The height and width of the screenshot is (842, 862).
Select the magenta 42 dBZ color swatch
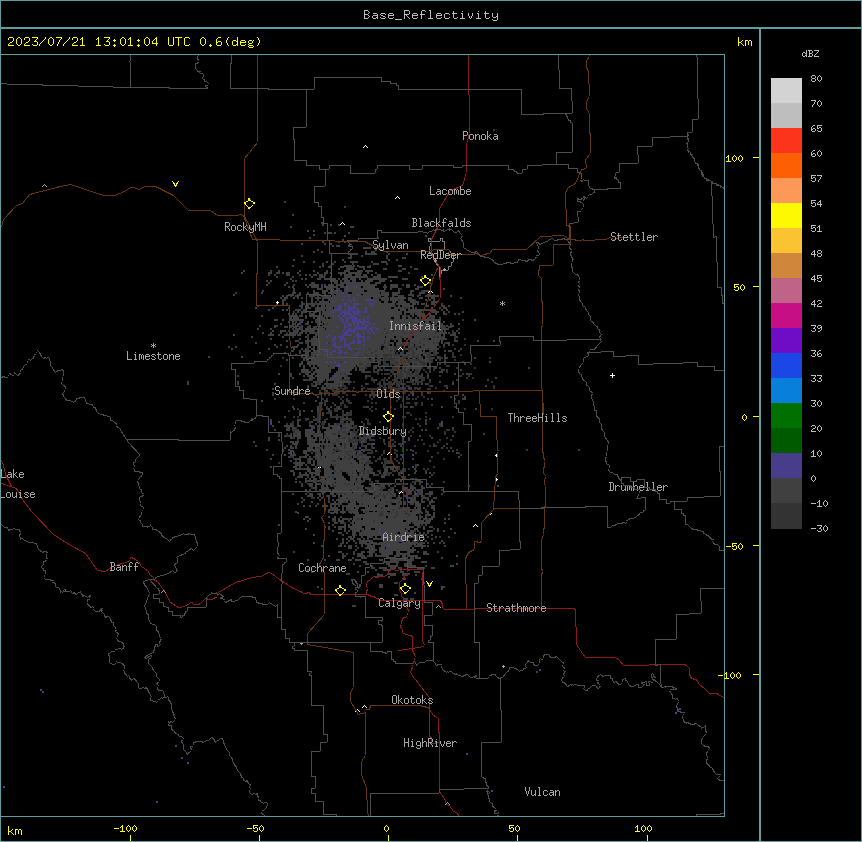click(x=786, y=315)
